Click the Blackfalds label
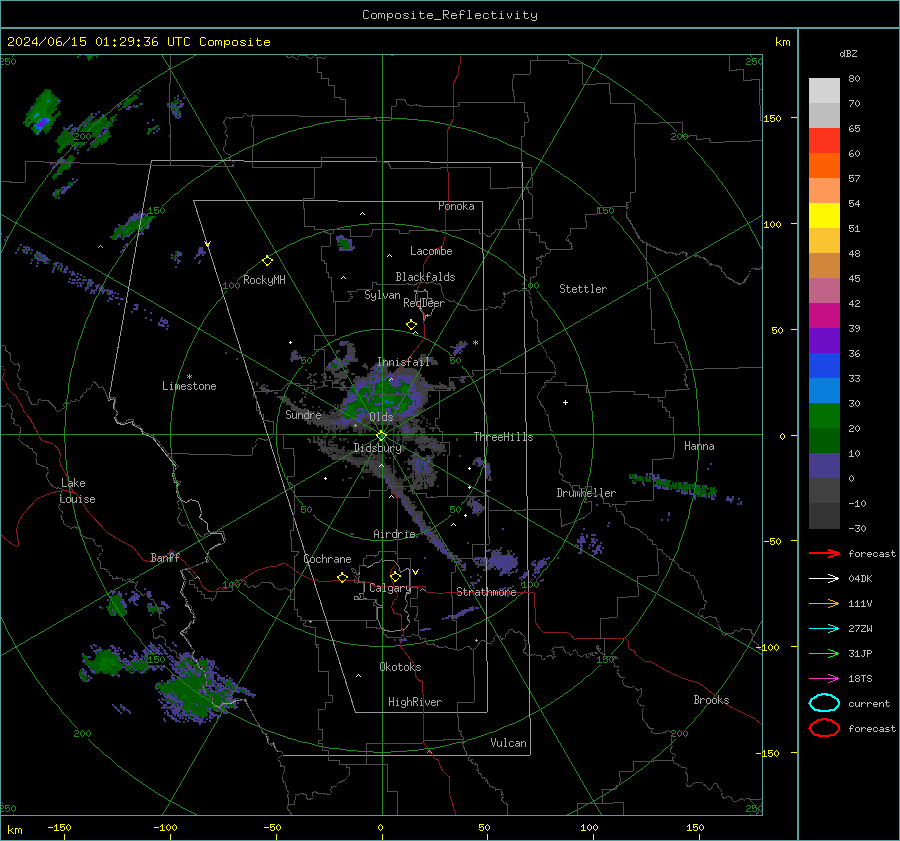Image resolution: width=900 pixels, height=841 pixels. pyautogui.click(x=425, y=277)
